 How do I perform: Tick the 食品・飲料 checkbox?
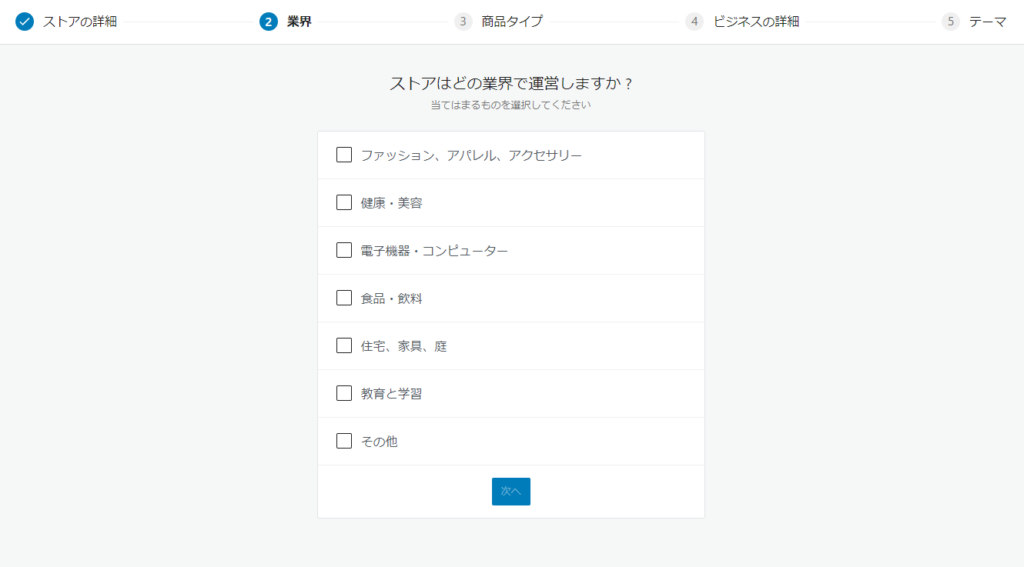coord(344,298)
